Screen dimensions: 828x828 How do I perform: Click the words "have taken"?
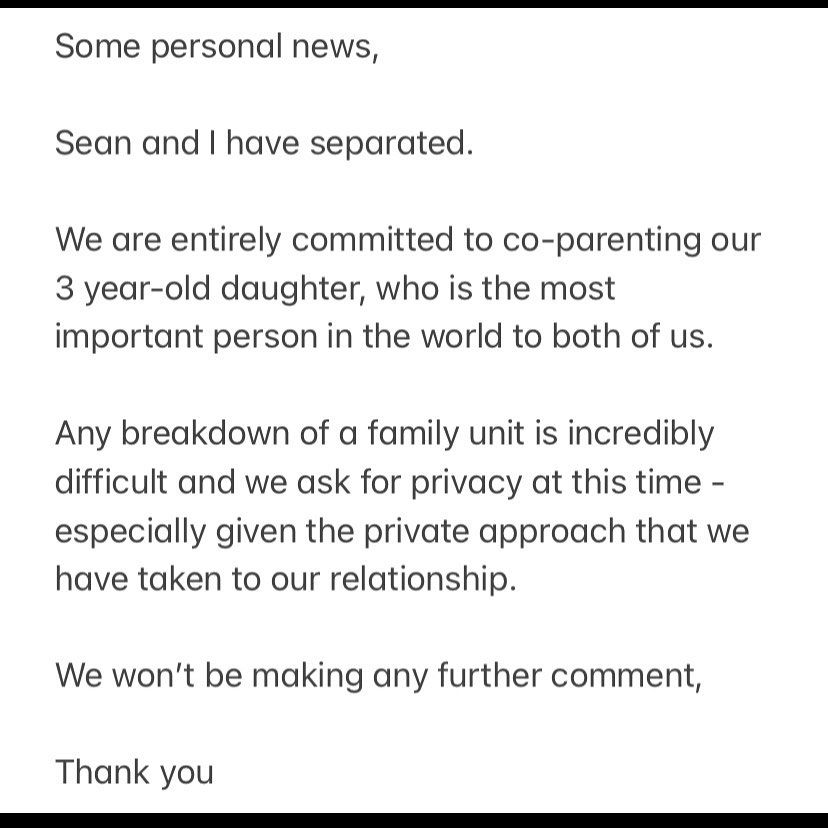point(142,578)
